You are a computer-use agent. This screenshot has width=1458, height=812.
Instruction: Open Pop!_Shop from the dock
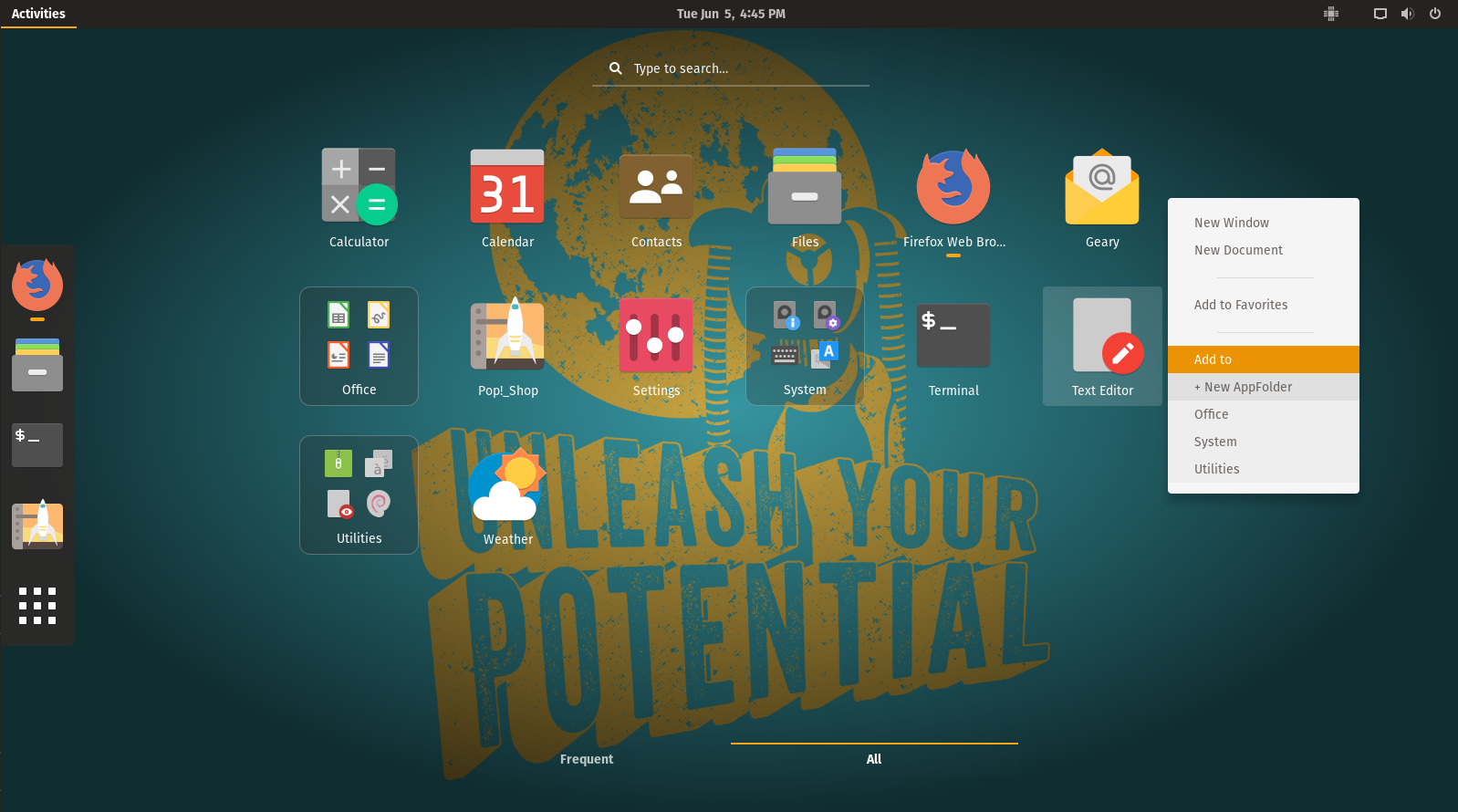pyautogui.click(x=37, y=526)
